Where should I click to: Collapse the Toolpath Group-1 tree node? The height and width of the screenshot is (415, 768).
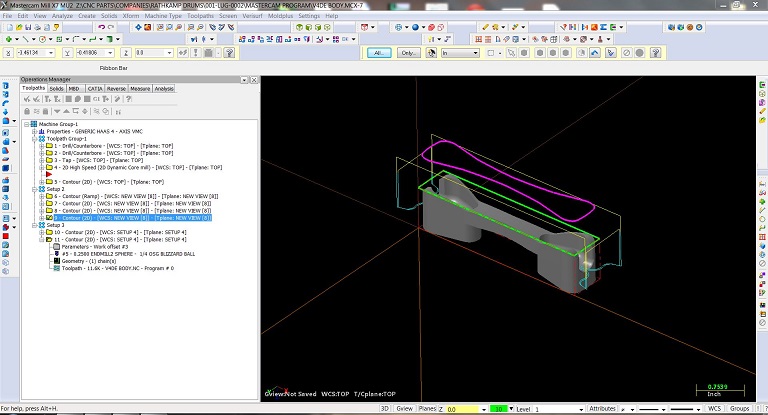(x=33, y=138)
